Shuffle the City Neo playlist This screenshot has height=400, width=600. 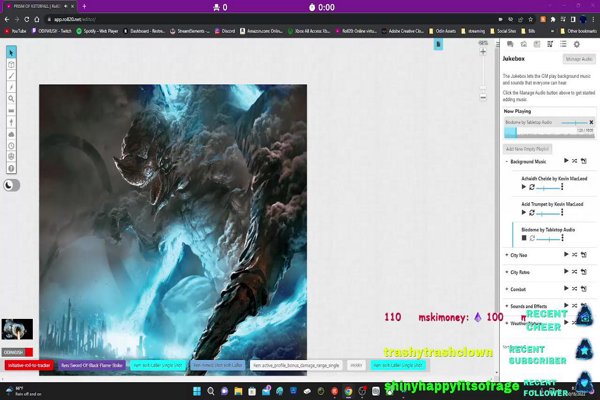(x=575, y=255)
